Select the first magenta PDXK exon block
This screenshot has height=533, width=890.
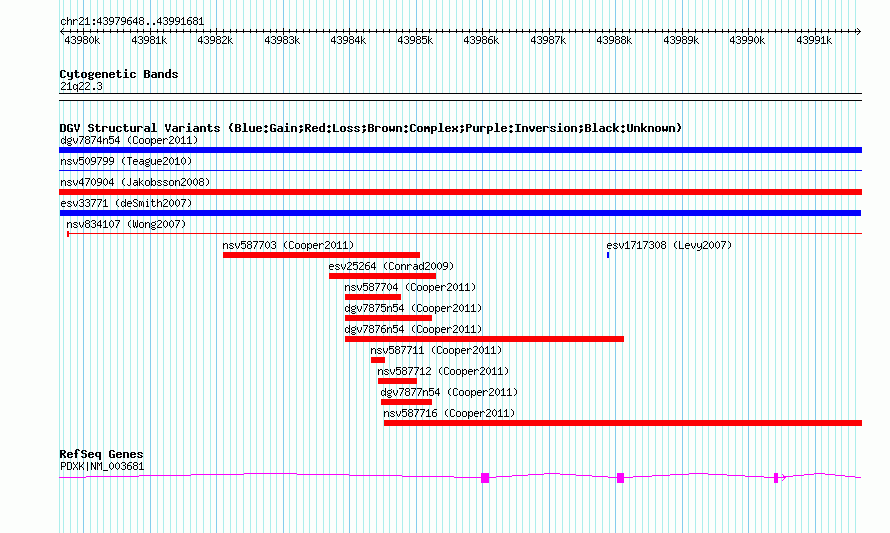[x=485, y=478]
